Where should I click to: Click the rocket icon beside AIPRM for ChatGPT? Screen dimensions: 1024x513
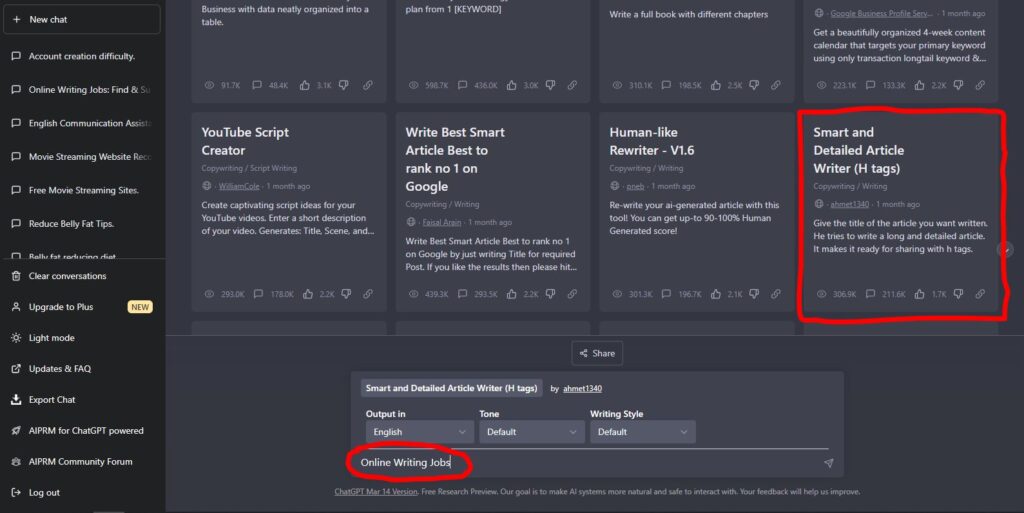(16, 431)
